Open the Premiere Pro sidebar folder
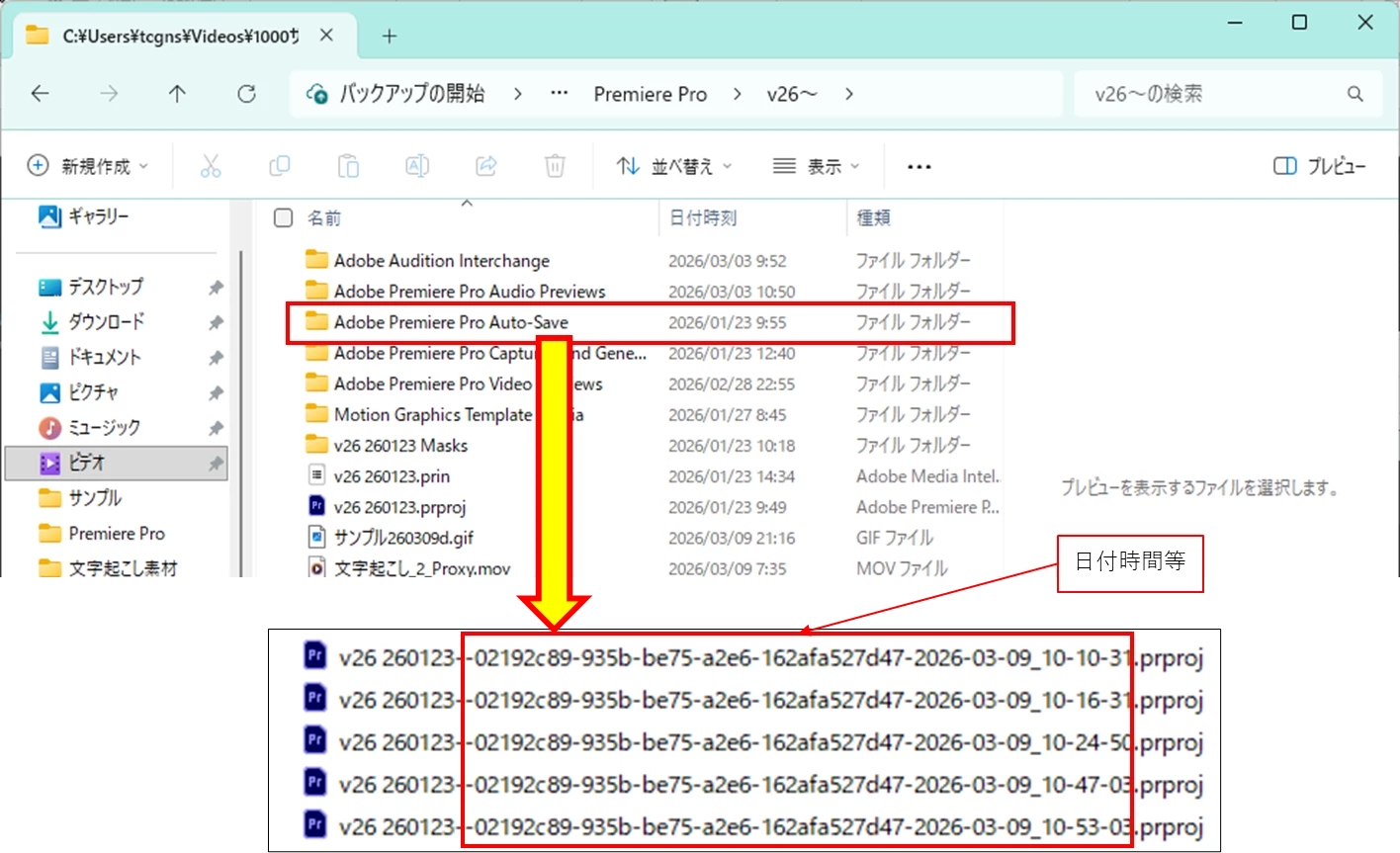 click(102, 534)
